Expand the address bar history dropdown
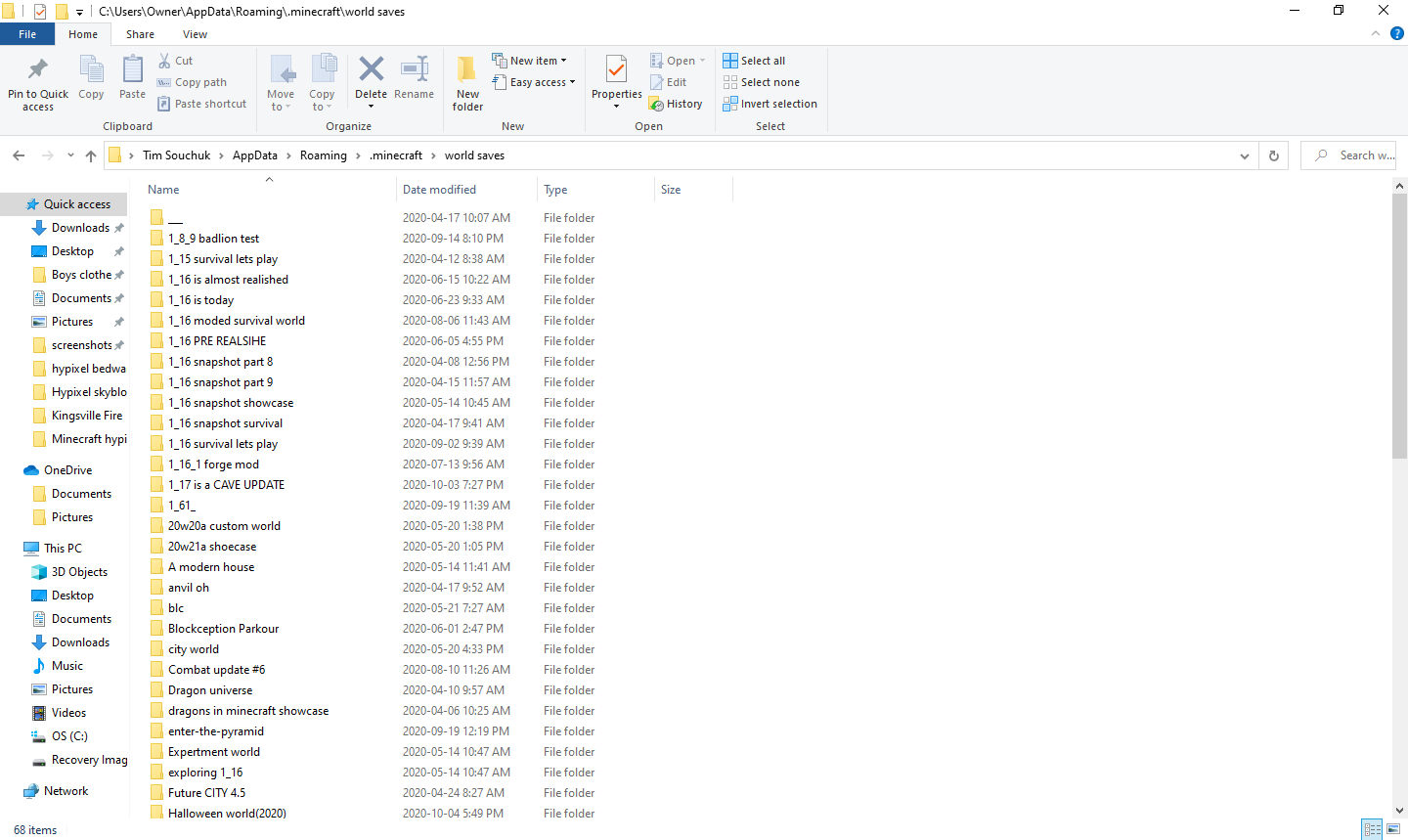1408x840 pixels. [1244, 155]
